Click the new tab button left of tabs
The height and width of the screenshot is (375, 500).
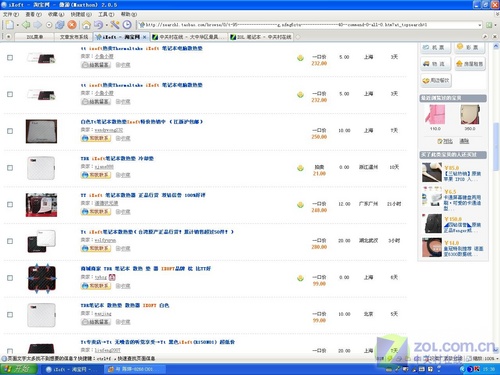(8, 37)
